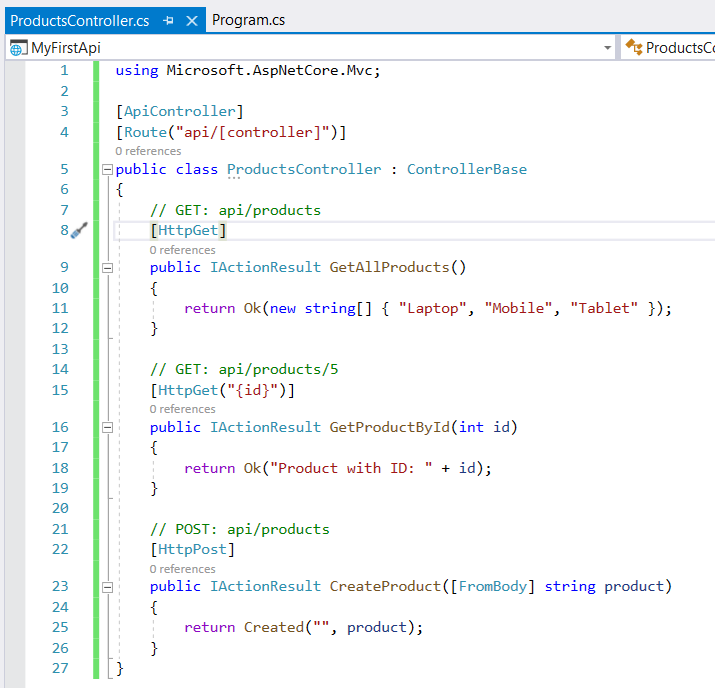Image resolution: width=715 pixels, height=688 pixels.
Task: Click the Route attribute name
Action: point(145,132)
